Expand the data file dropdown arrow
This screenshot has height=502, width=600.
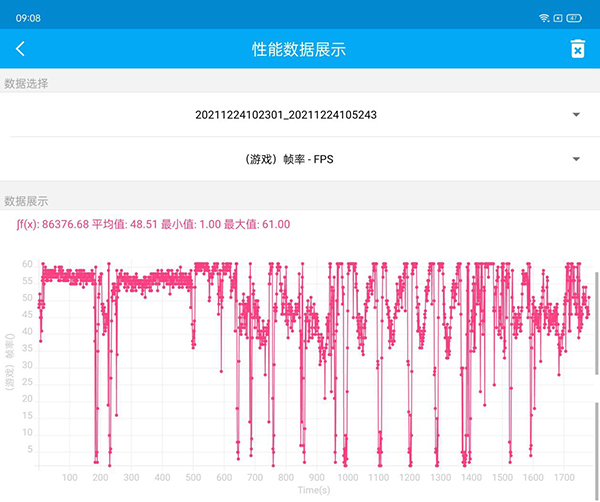click(576, 115)
